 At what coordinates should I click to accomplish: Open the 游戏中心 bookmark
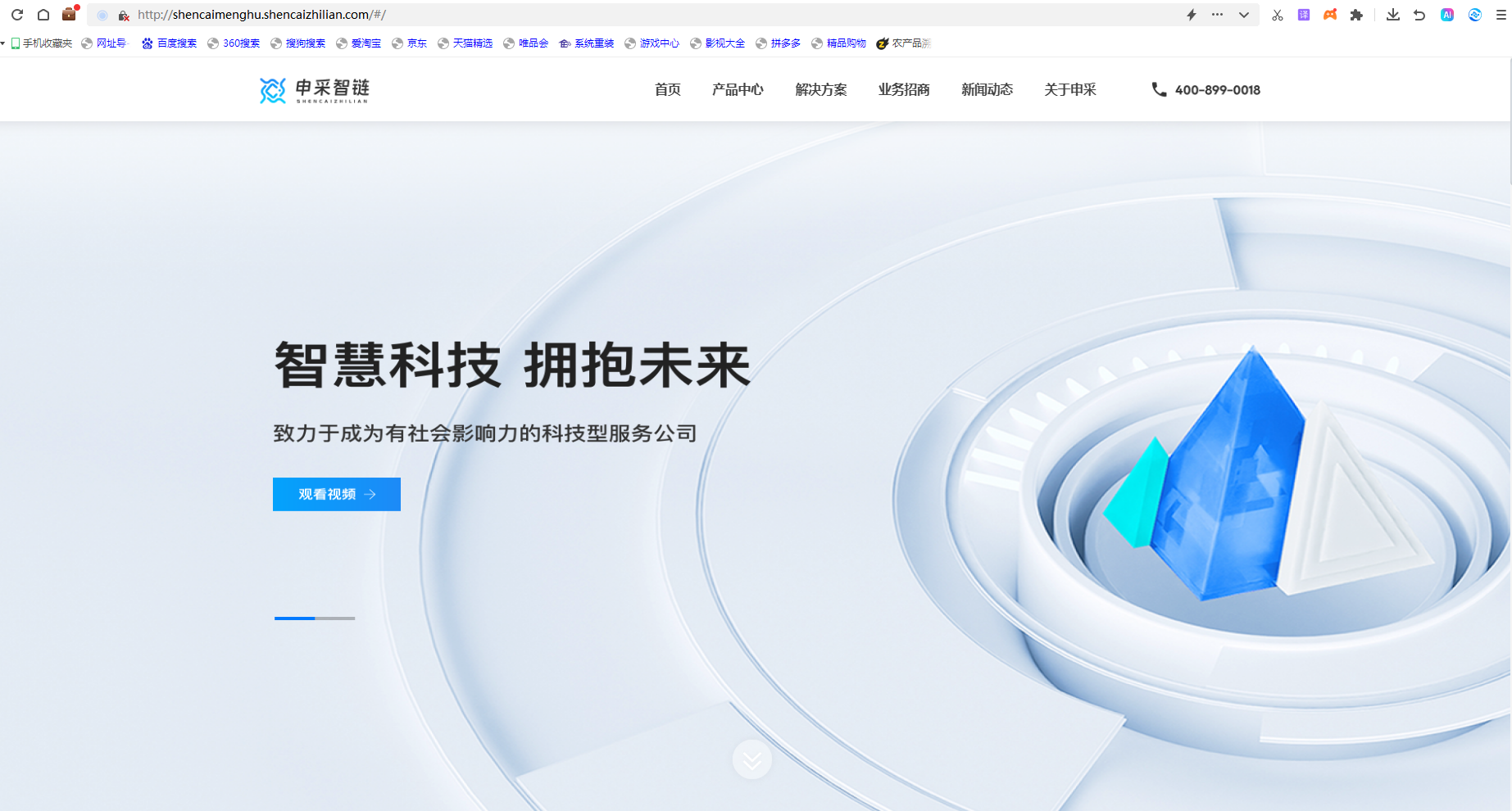coord(652,43)
